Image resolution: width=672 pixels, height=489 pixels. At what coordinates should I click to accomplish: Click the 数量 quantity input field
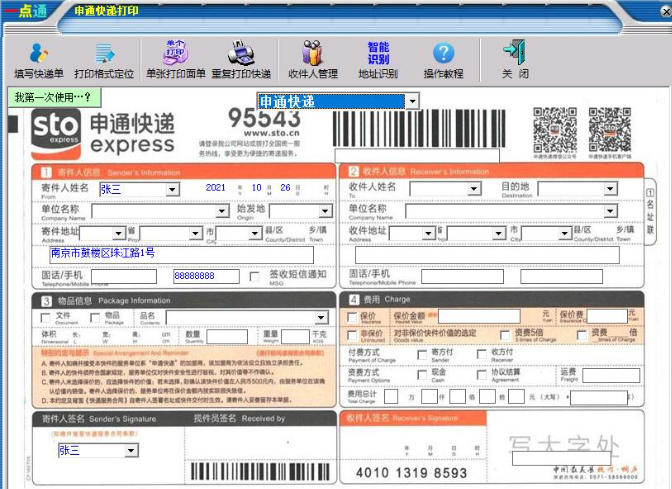click(227, 336)
